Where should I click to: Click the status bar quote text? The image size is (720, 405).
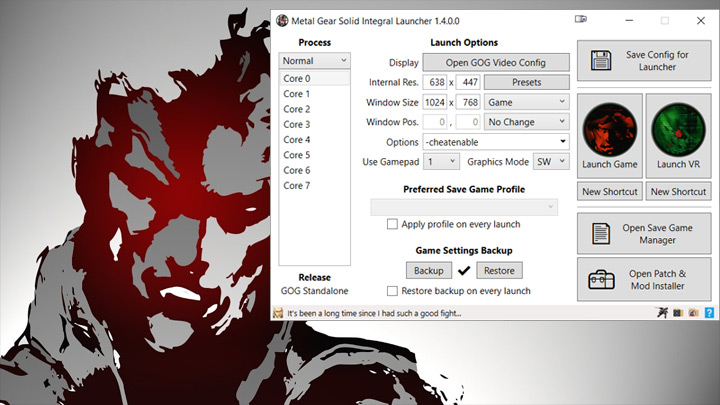tap(374, 313)
